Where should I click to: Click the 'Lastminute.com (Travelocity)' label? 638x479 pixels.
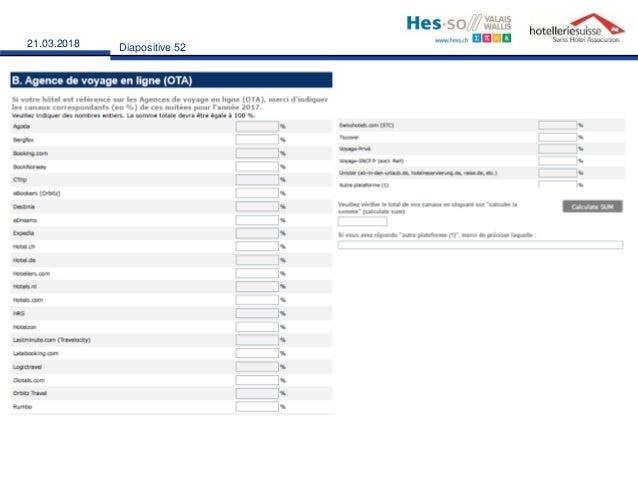[52, 340]
